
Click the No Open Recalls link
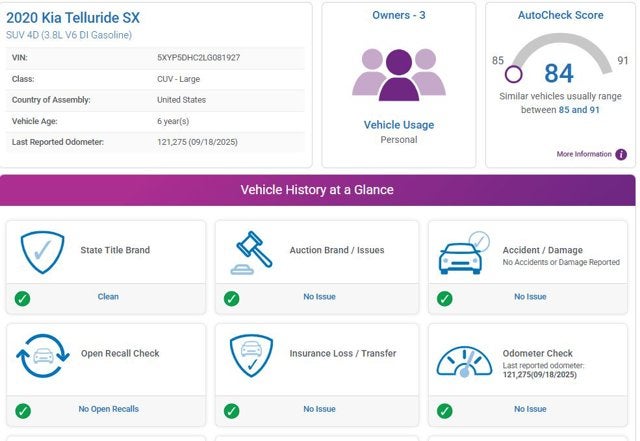(108, 409)
